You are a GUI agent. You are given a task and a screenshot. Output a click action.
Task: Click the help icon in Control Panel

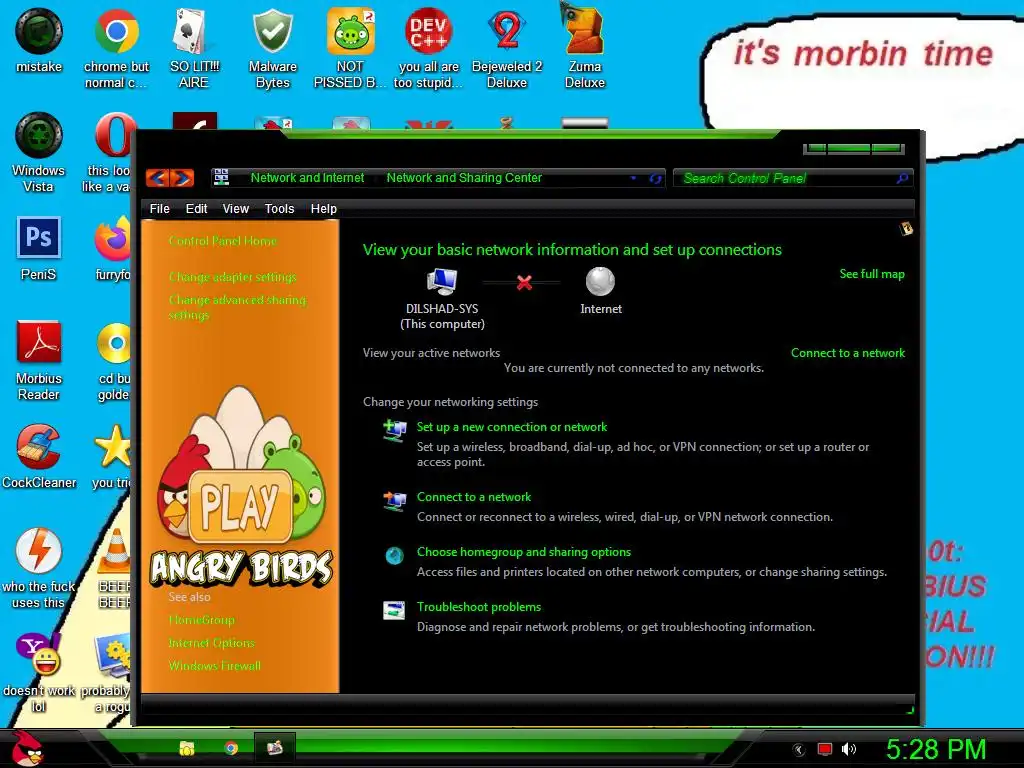[x=906, y=229]
